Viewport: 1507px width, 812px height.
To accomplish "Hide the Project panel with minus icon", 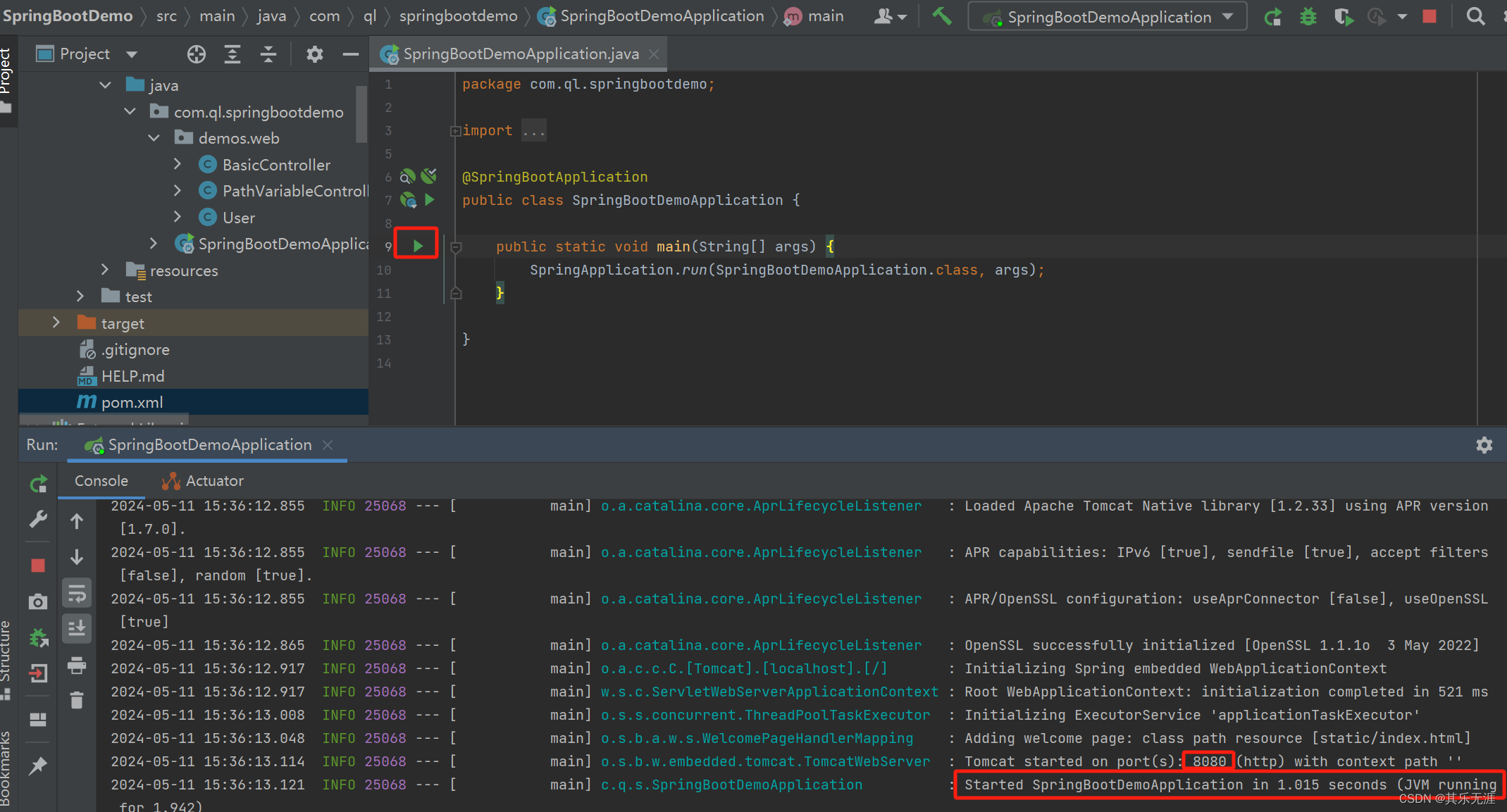I will [350, 54].
